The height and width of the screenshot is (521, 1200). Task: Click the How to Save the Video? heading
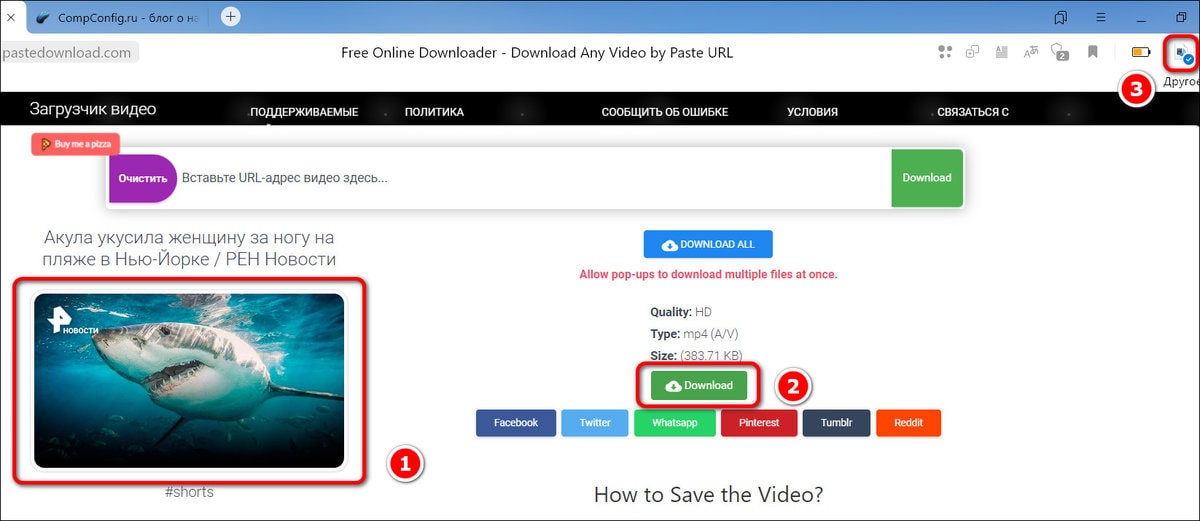coord(708,494)
